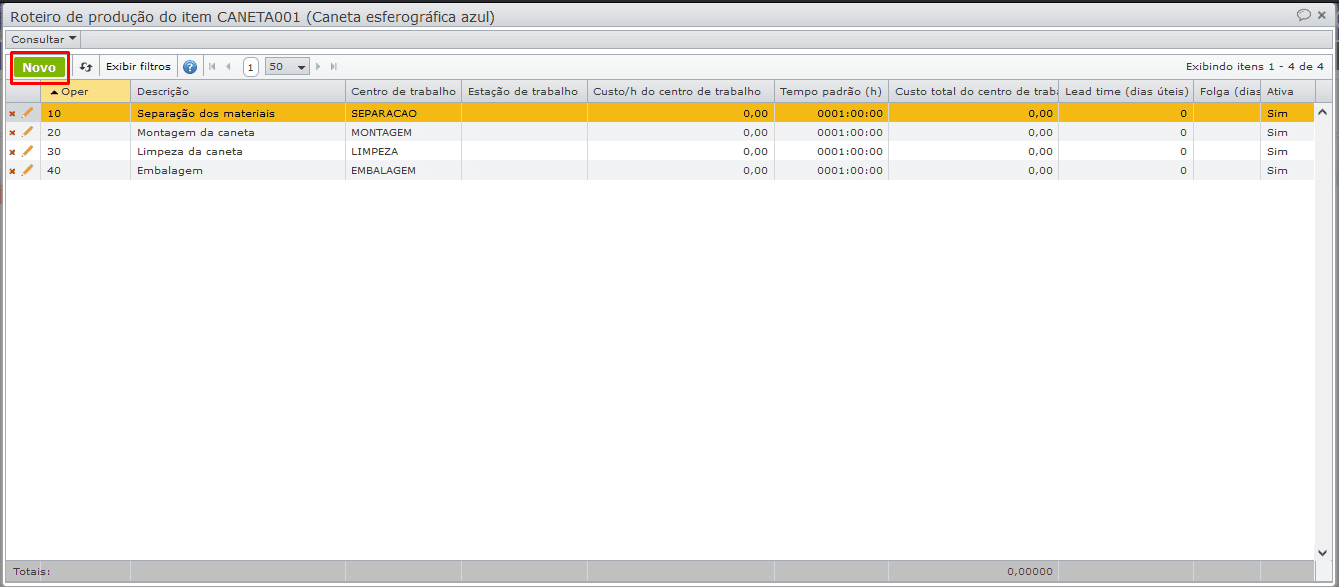
Task: Click the vertical scrollbar down arrow
Action: pyautogui.click(x=1322, y=552)
